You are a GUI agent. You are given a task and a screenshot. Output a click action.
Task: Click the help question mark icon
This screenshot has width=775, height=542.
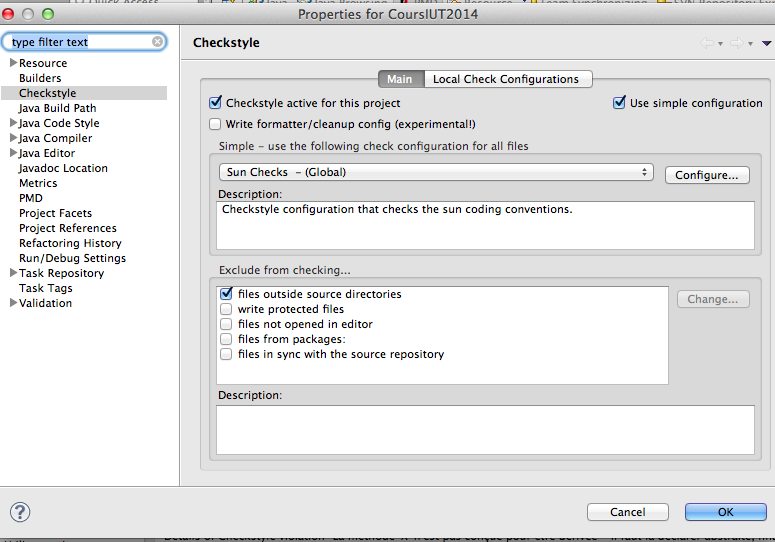coord(20,511)
